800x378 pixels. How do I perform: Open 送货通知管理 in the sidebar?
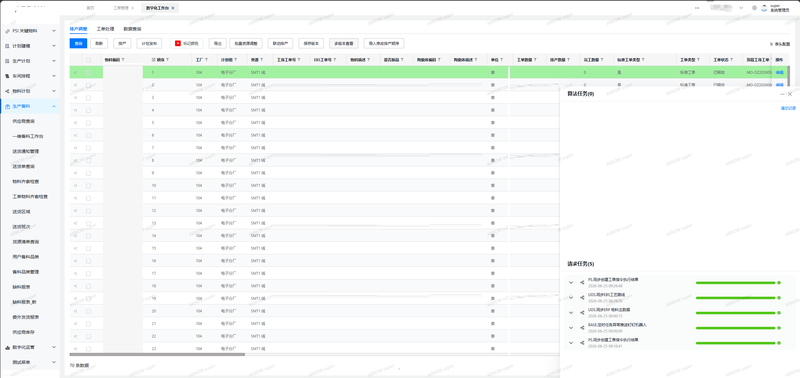(26, 152)
